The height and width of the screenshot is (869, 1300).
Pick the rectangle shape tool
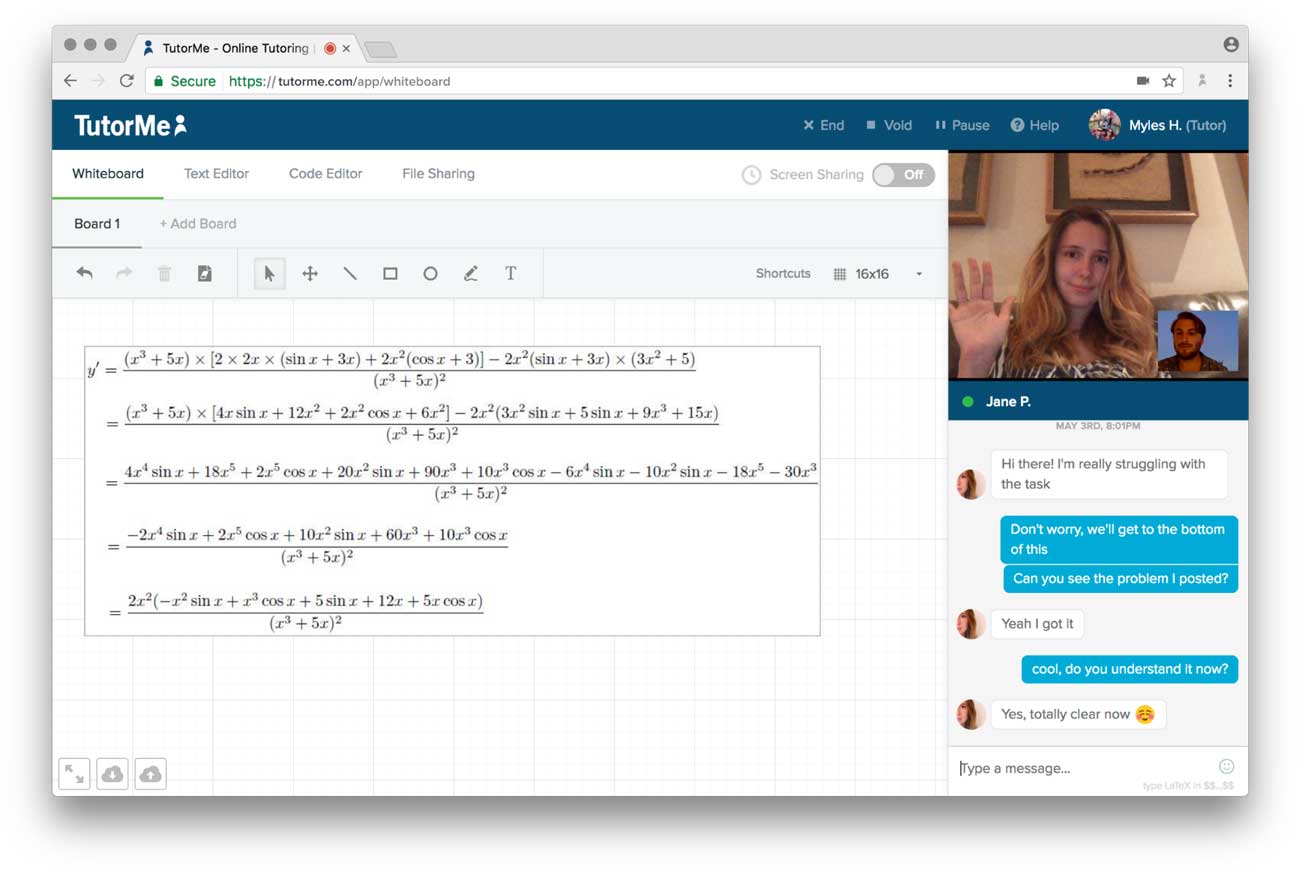390,273
